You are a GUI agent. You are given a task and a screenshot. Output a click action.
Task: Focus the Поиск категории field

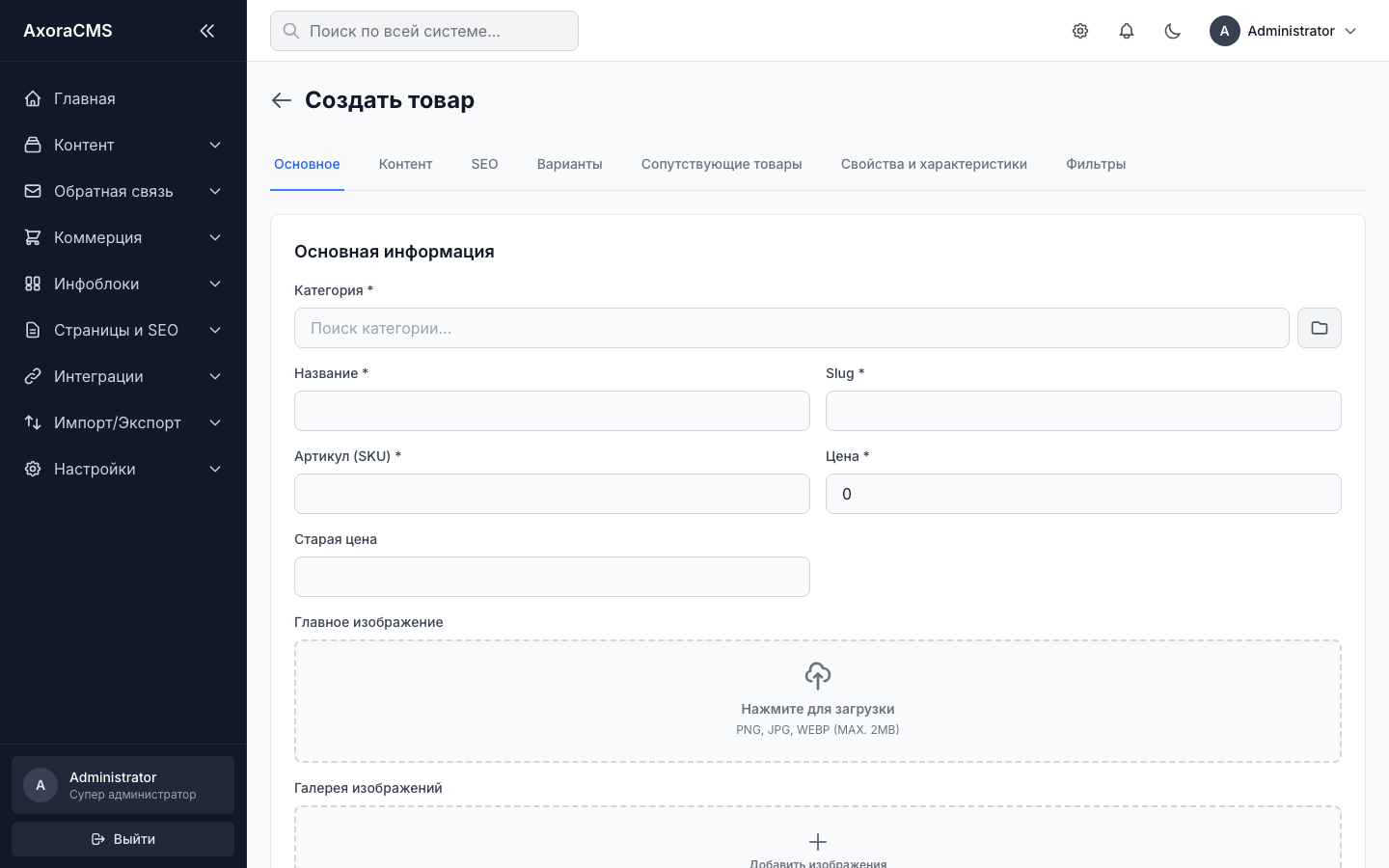(792, 328)
